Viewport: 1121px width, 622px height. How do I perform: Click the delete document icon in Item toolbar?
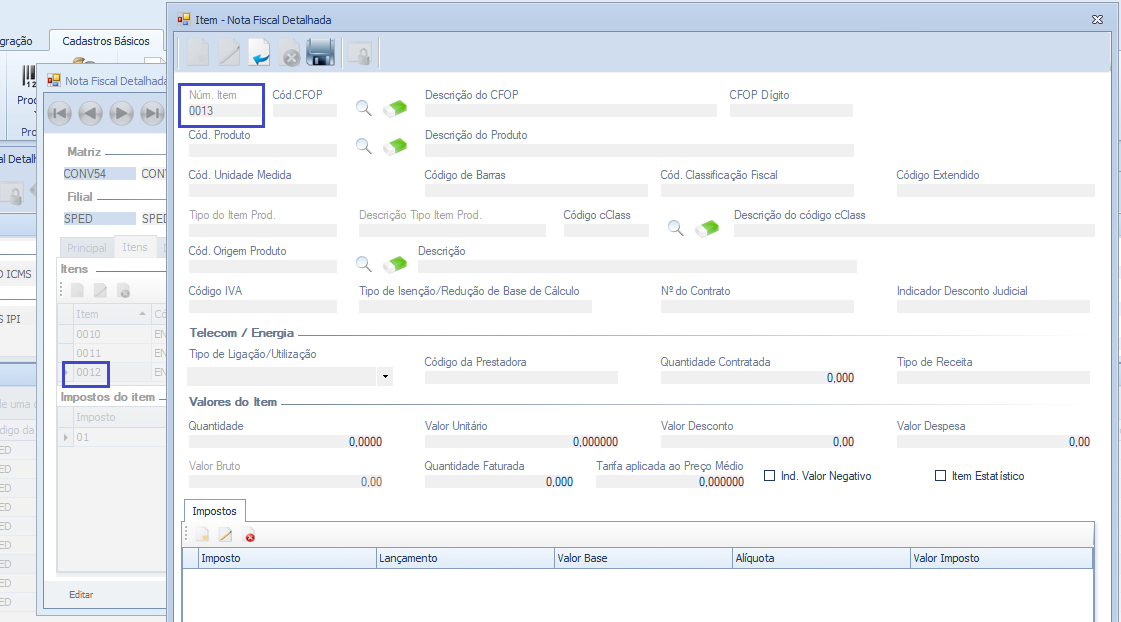point(290,53)
